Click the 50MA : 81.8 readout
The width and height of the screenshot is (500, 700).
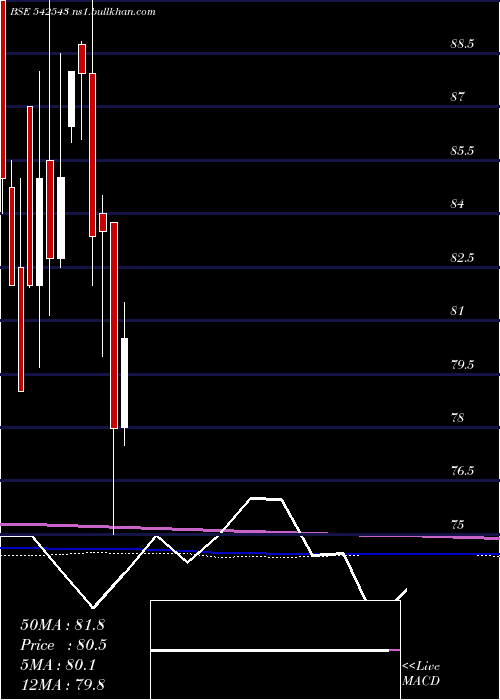point(62,625)
